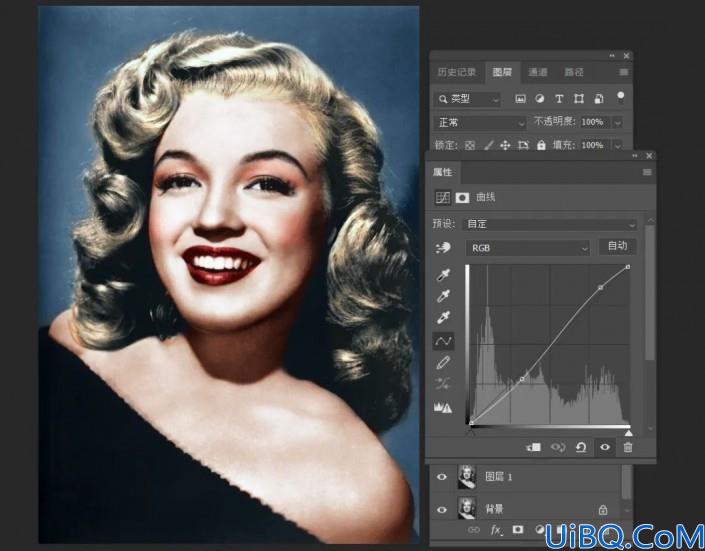Filter layers by smart objects icon

[599, 99]
